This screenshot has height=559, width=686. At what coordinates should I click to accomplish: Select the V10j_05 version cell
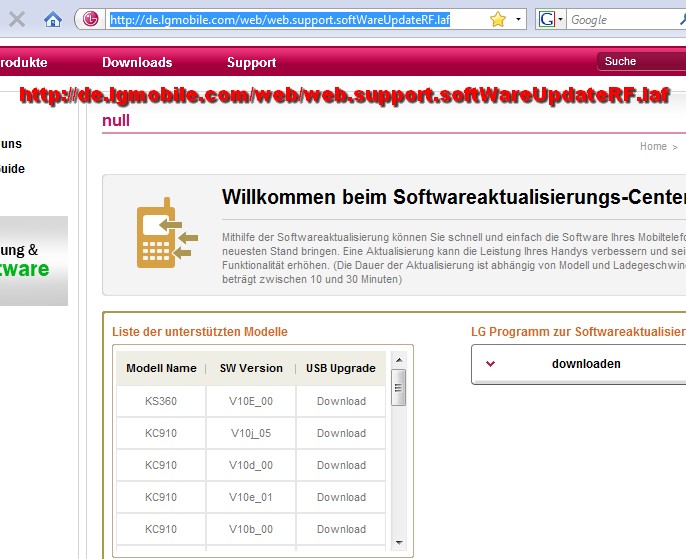[251, 433]
